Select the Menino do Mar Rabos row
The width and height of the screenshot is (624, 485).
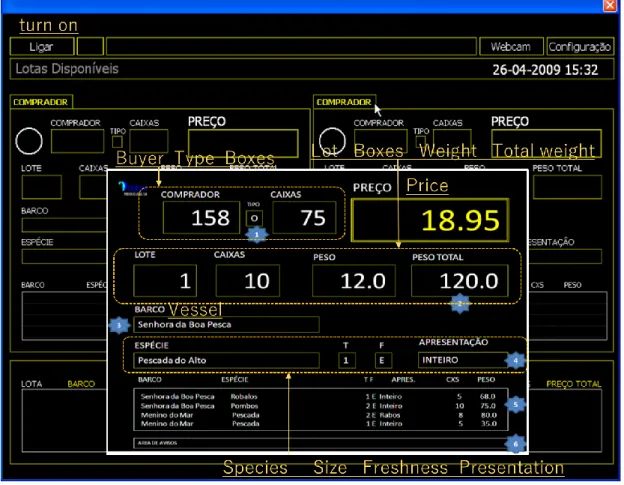322,417
